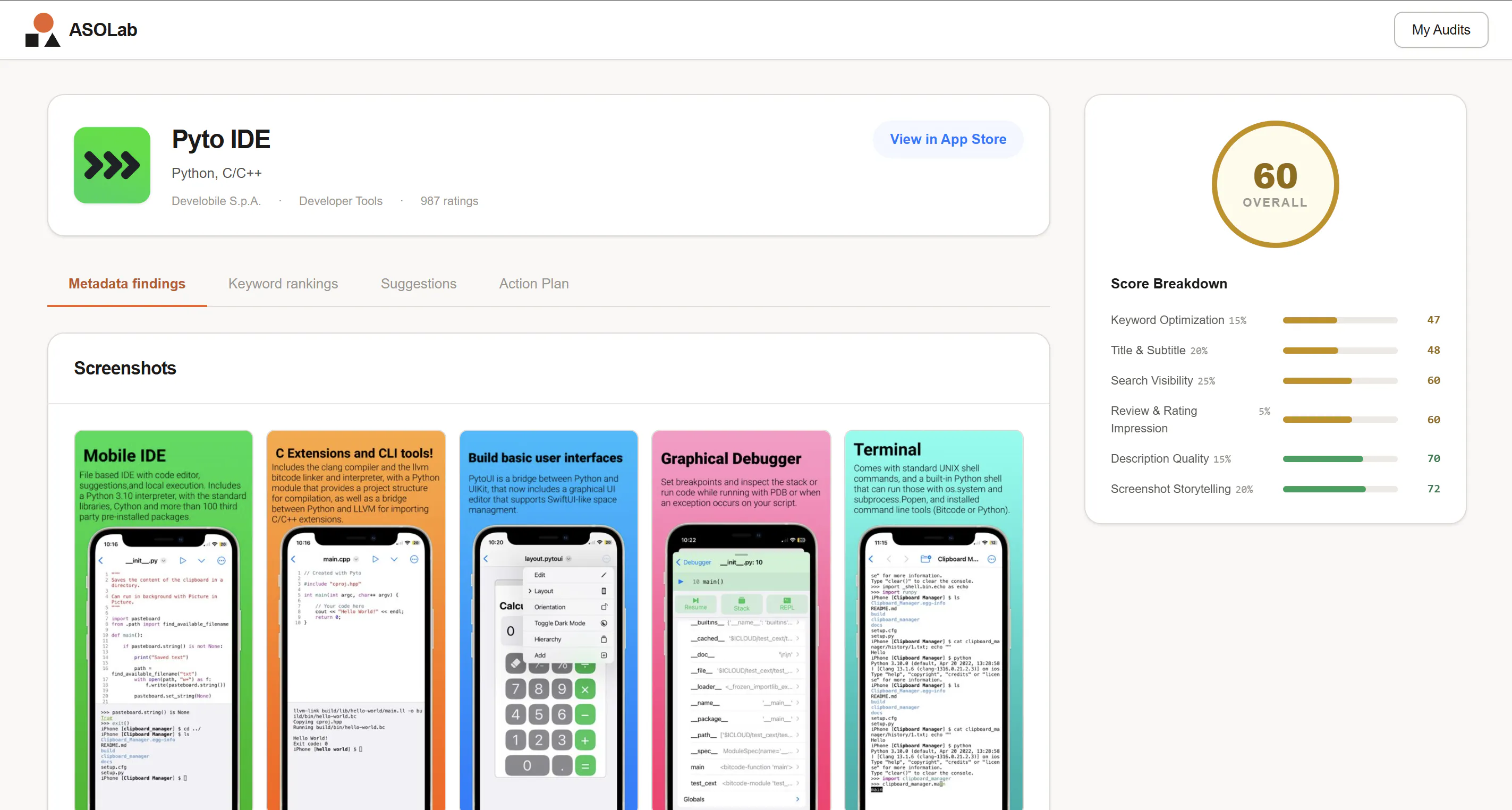Click the Screenshot Storytelling label

point(1170,489)
